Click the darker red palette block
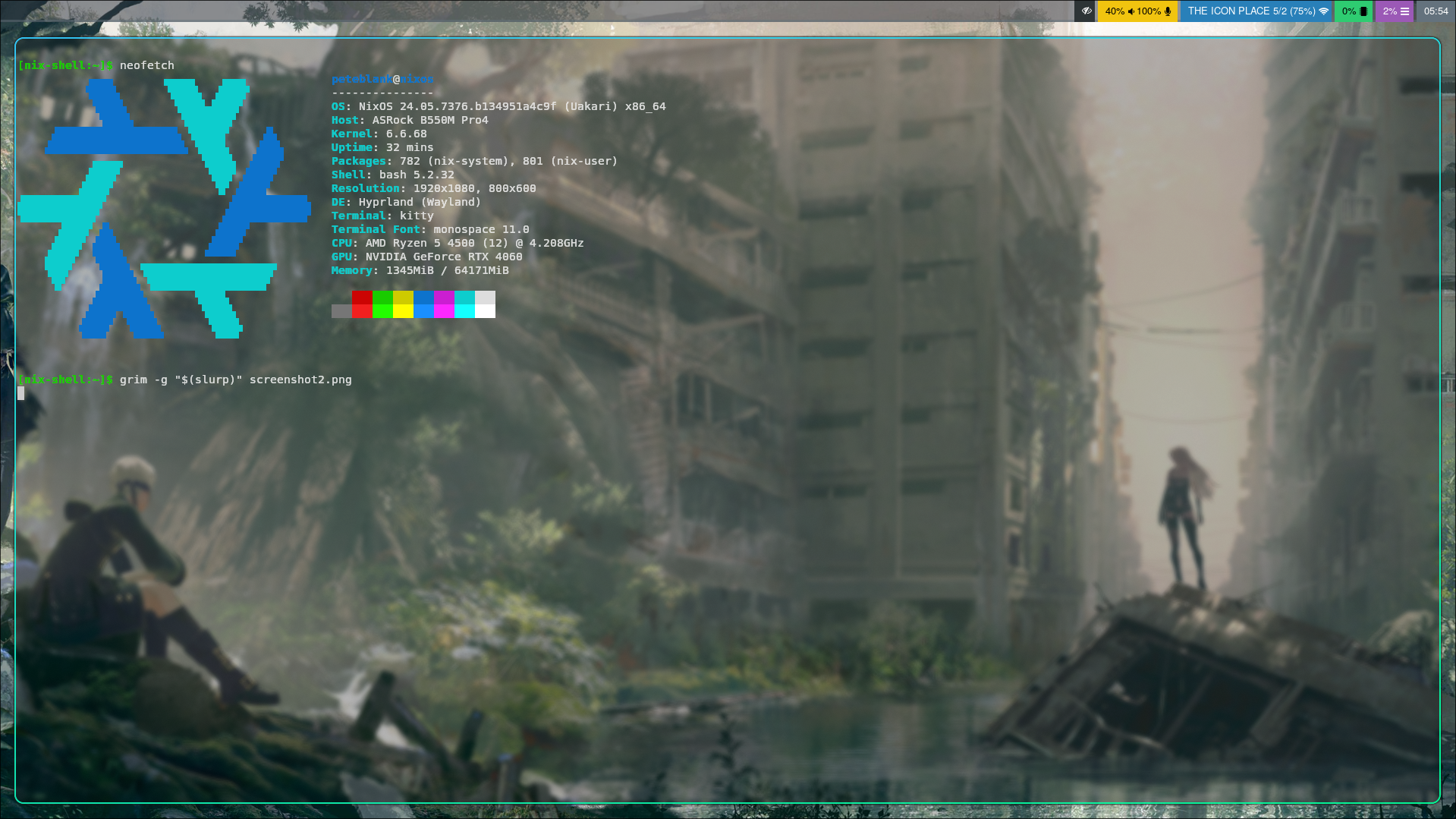This screenshot has width=1456, height=819. tap(362, 298)
